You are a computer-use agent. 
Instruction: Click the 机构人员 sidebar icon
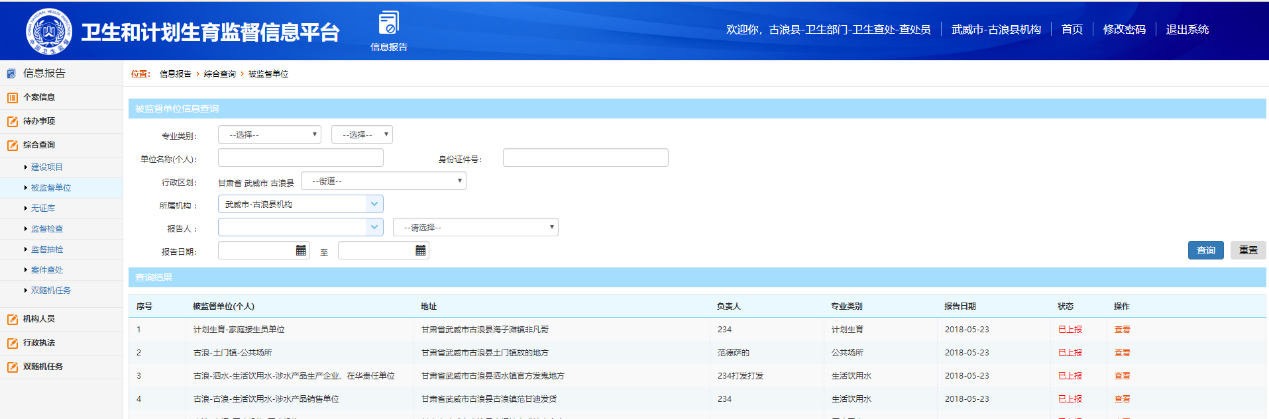click(12, 319)
